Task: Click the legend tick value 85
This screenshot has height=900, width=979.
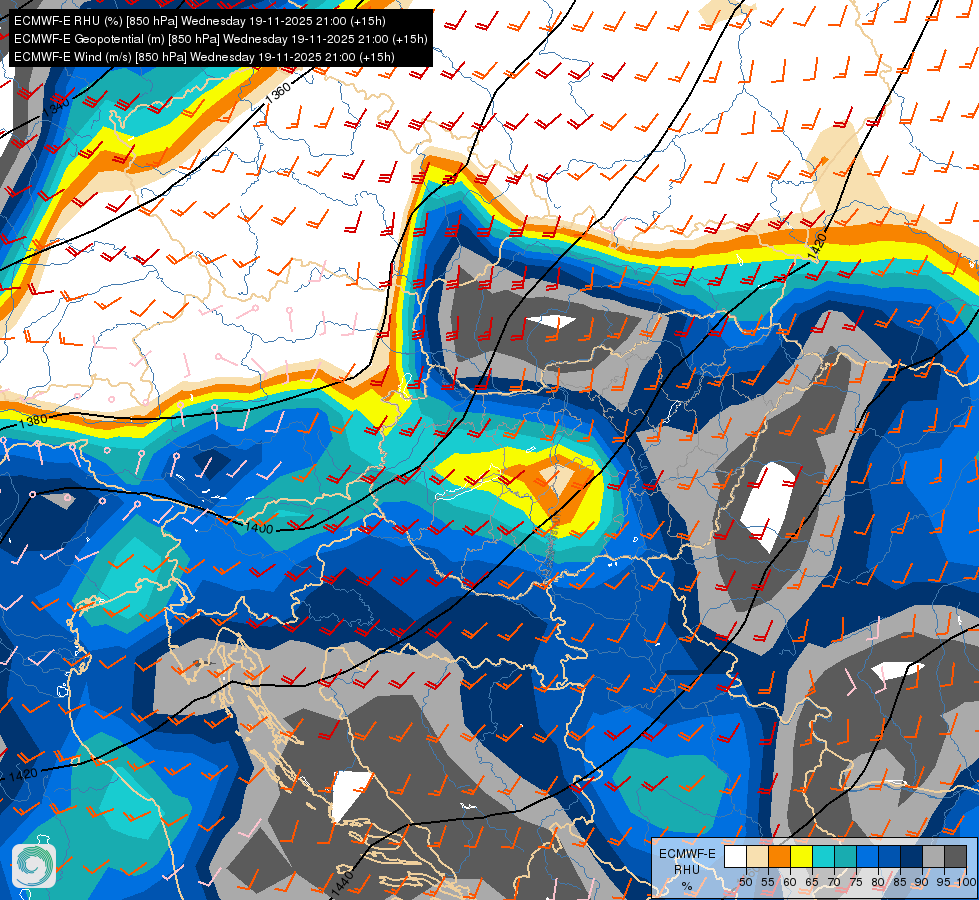Action: (x=900, y=882)
